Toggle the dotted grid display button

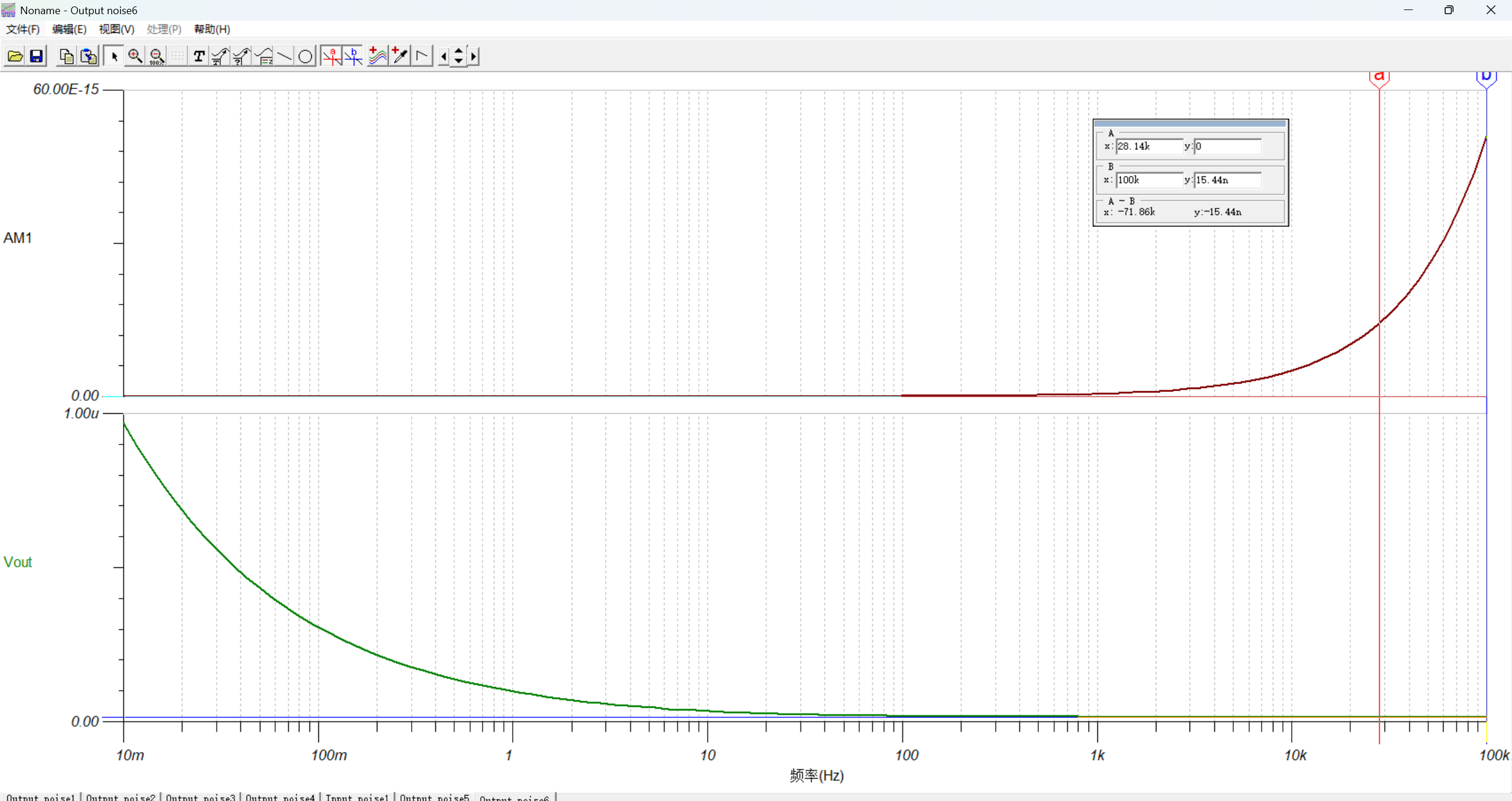[177, 57]
